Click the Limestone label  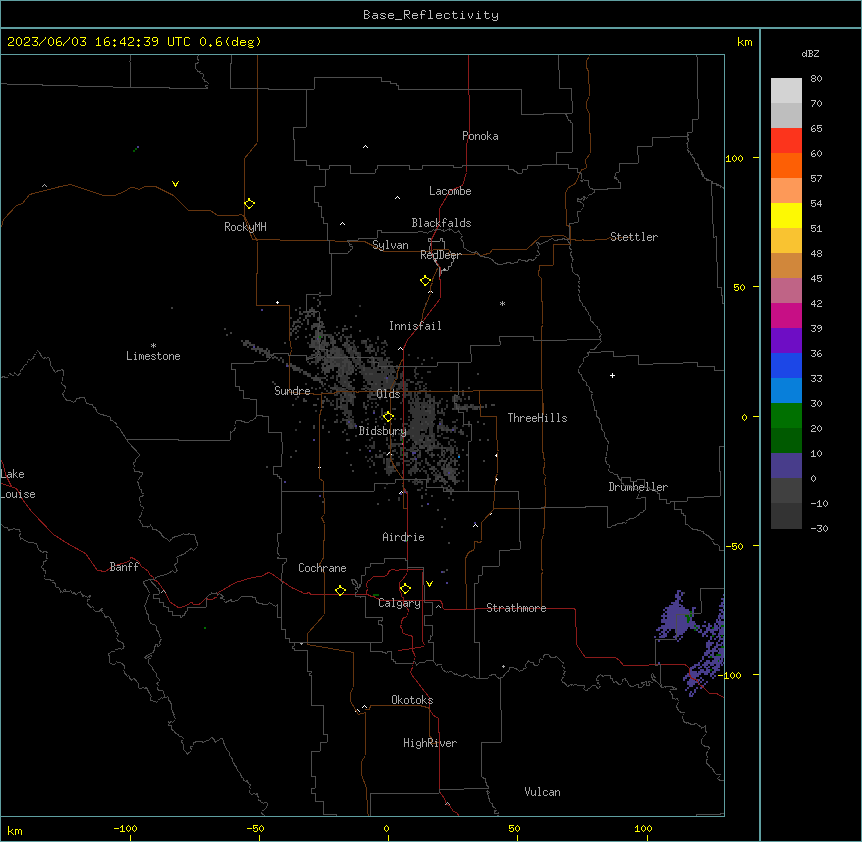[x=153, y=356]
